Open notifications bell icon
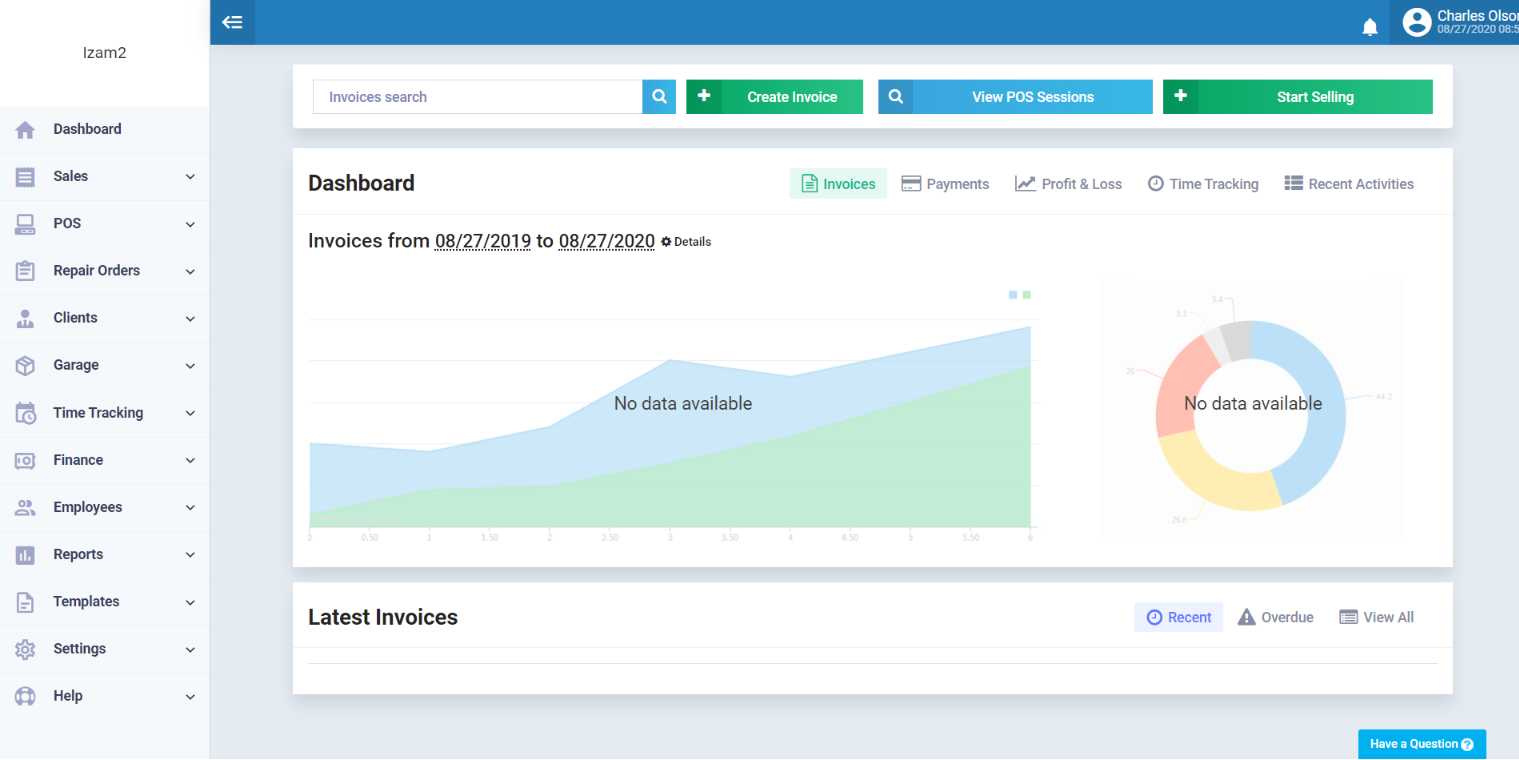Image resolution: width=1519 pixels, height=760 pixels. click(x=1370, y=27)
